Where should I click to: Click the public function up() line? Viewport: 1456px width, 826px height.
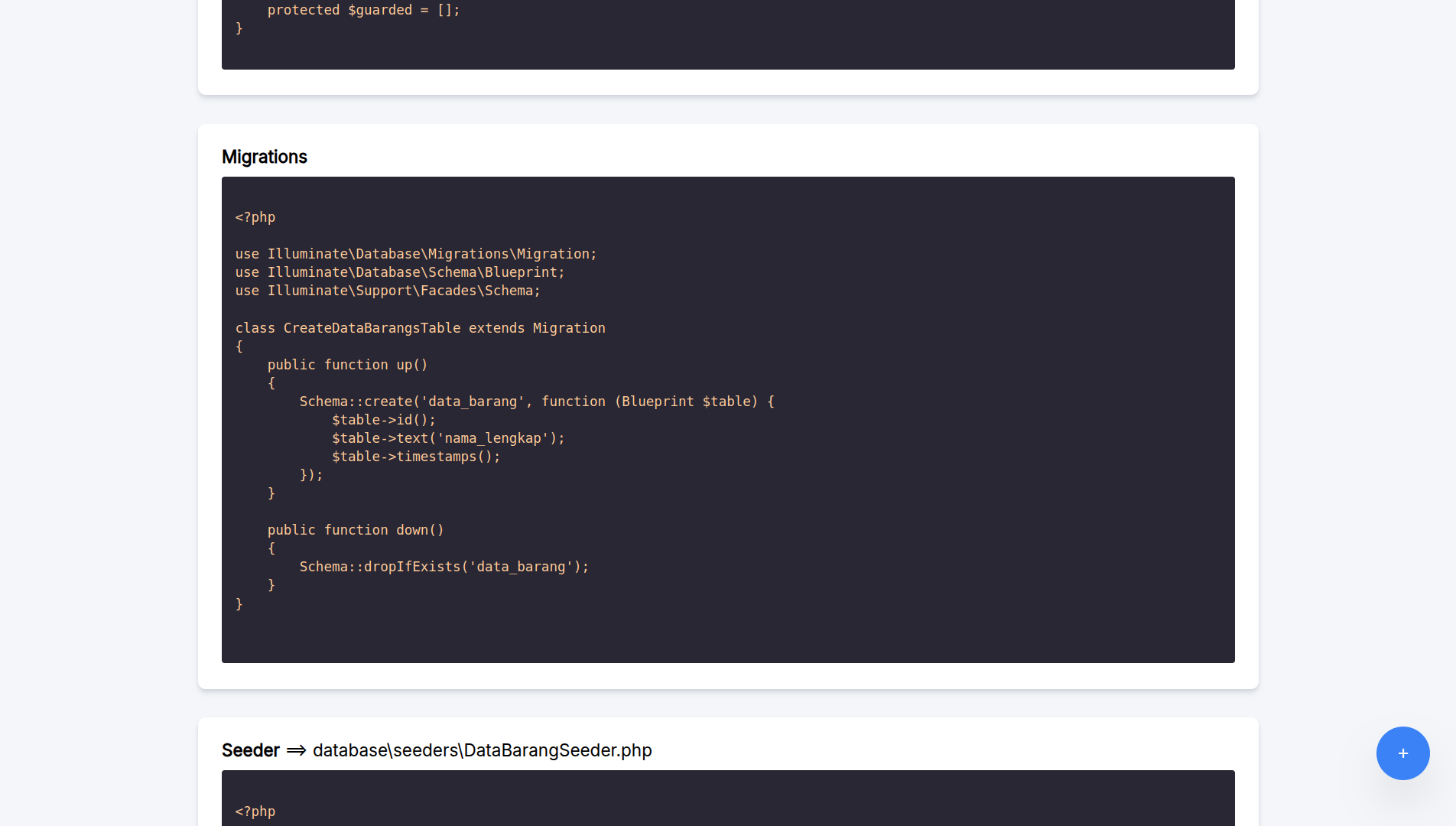click(347, 365)
